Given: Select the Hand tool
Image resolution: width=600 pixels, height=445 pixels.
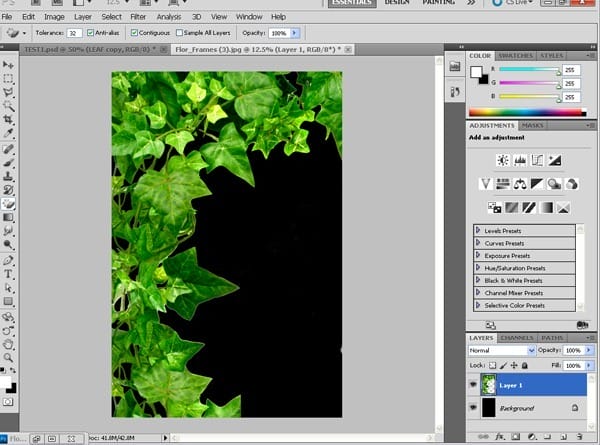Looking at the screenshot, I should click(x=8, y=344).
